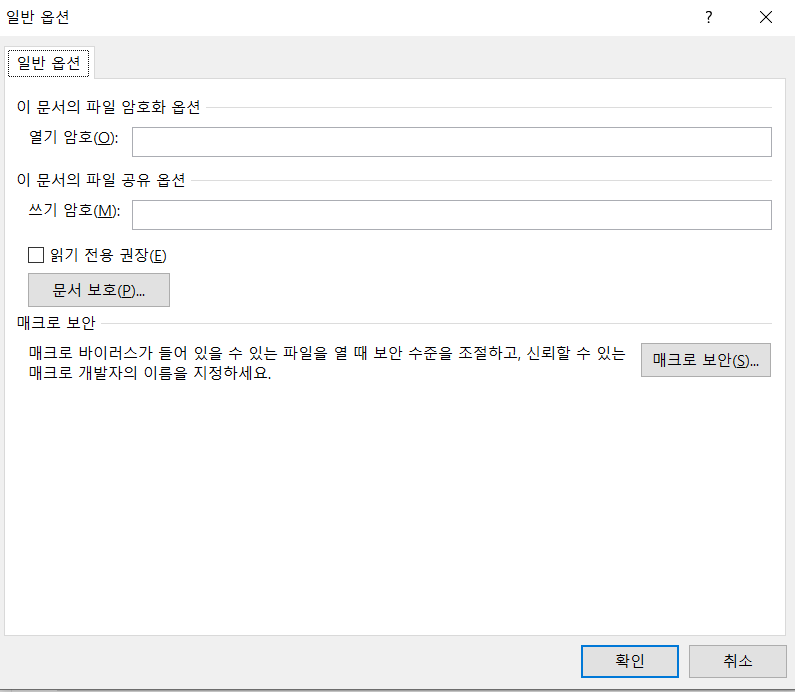Image resolution: width=795 pixels, height=692 pixels.
Task: Open 문서 보호 settings button
Action: click(99, 290)
